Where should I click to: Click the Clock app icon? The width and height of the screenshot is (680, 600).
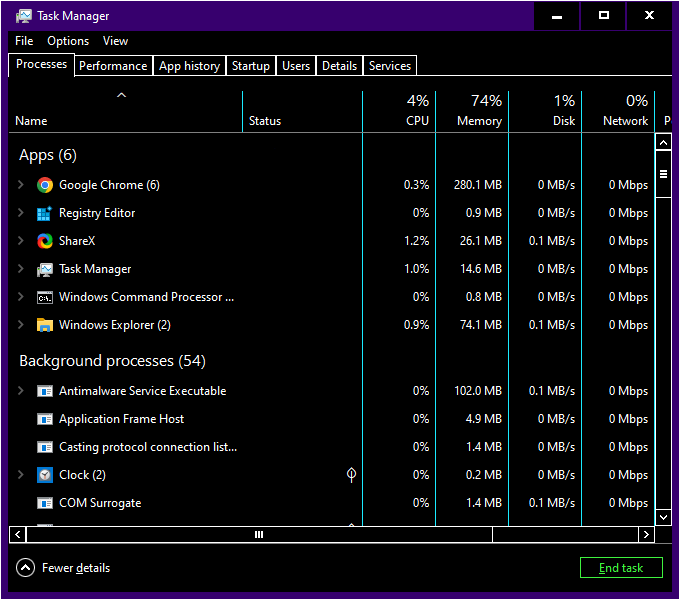(x=45, y=475)
